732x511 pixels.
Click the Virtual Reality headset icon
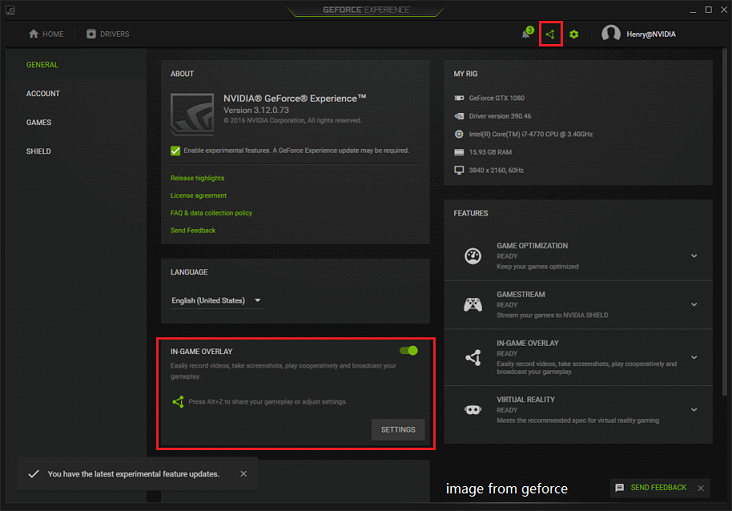(x=473, y=410)
